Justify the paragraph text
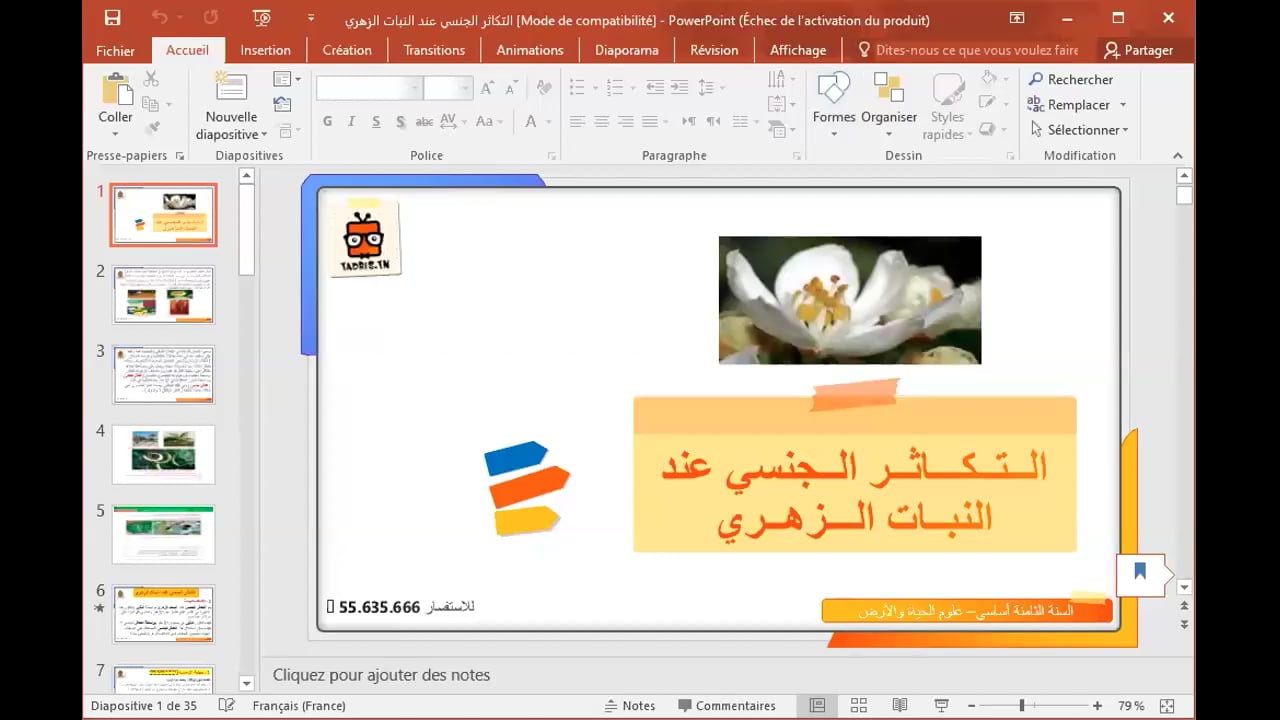The image size is (1280, 720). click(x=650, y=121)
